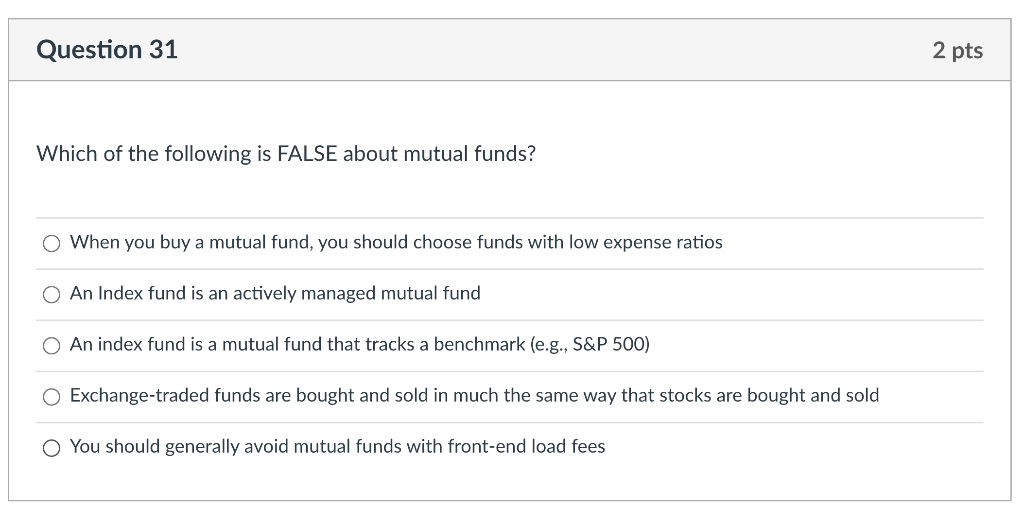Screen dimensions: 1024x509
Task: Click the 'Question 31' heading
Action: [107, 50]
